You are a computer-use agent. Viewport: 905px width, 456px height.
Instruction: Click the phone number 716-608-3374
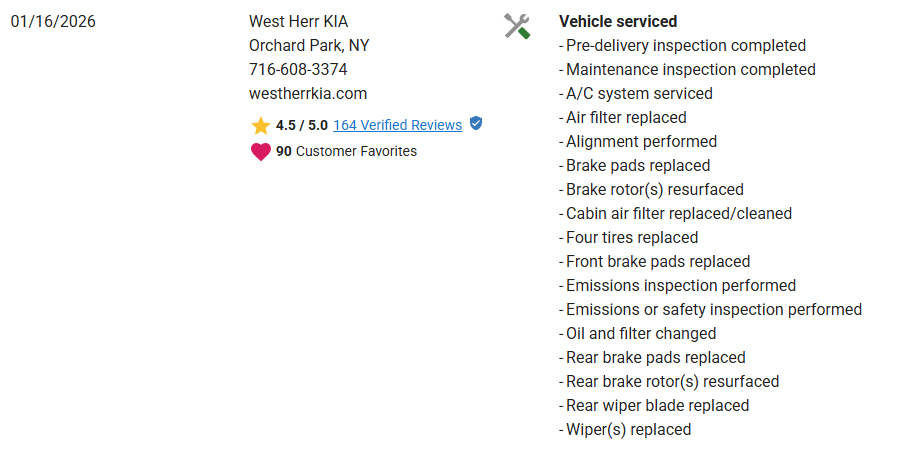[x=298, y=69]
